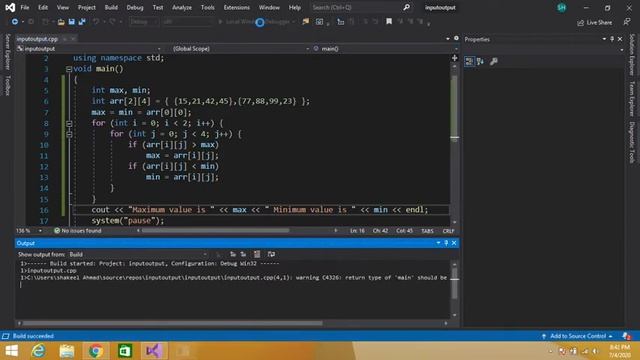640x360 pixels.
Task: Open the Analyze menu
Action: tap(182, 7)
